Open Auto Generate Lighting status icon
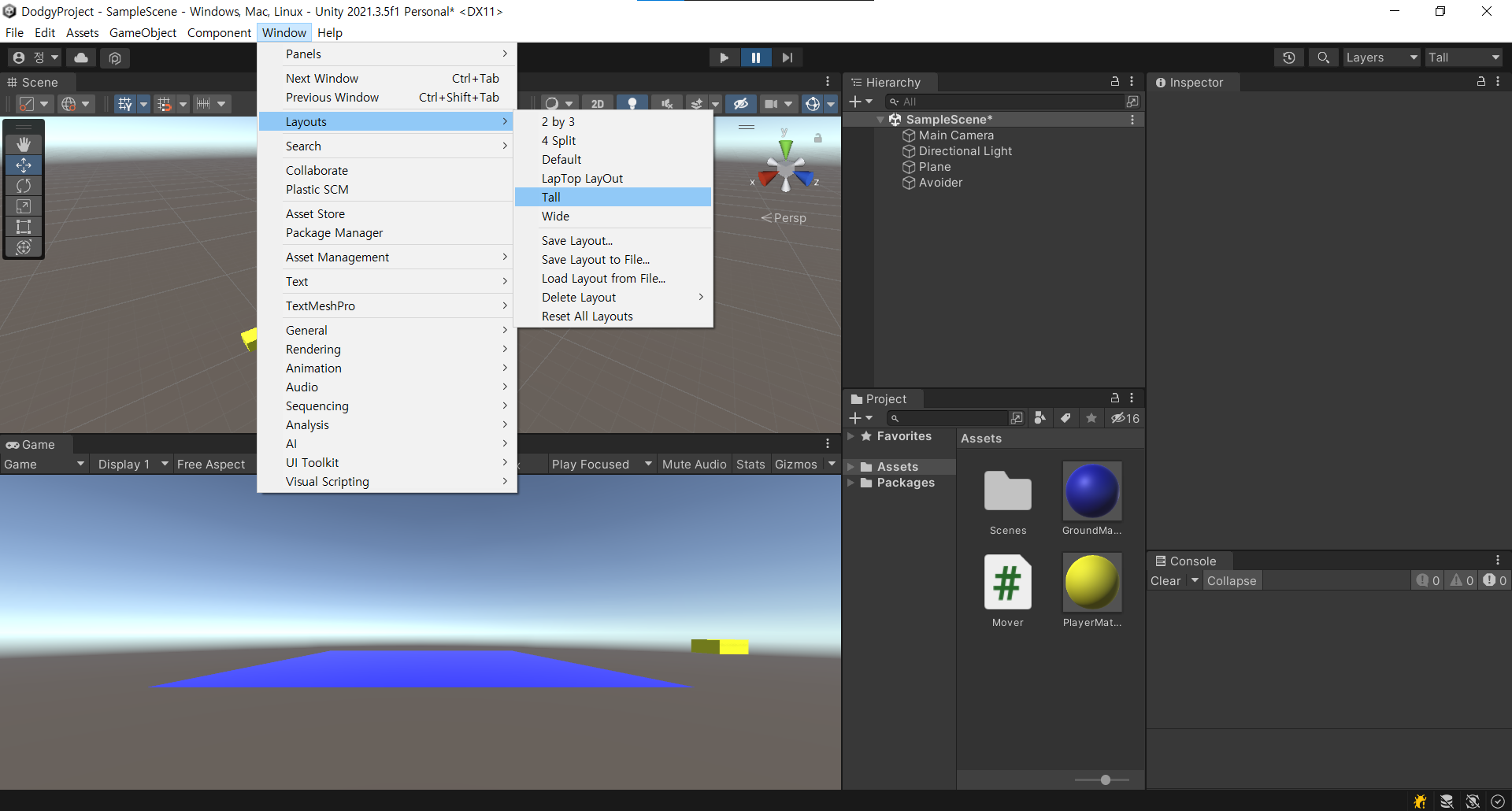The image size is (1512, 811). pos(1472,801)
